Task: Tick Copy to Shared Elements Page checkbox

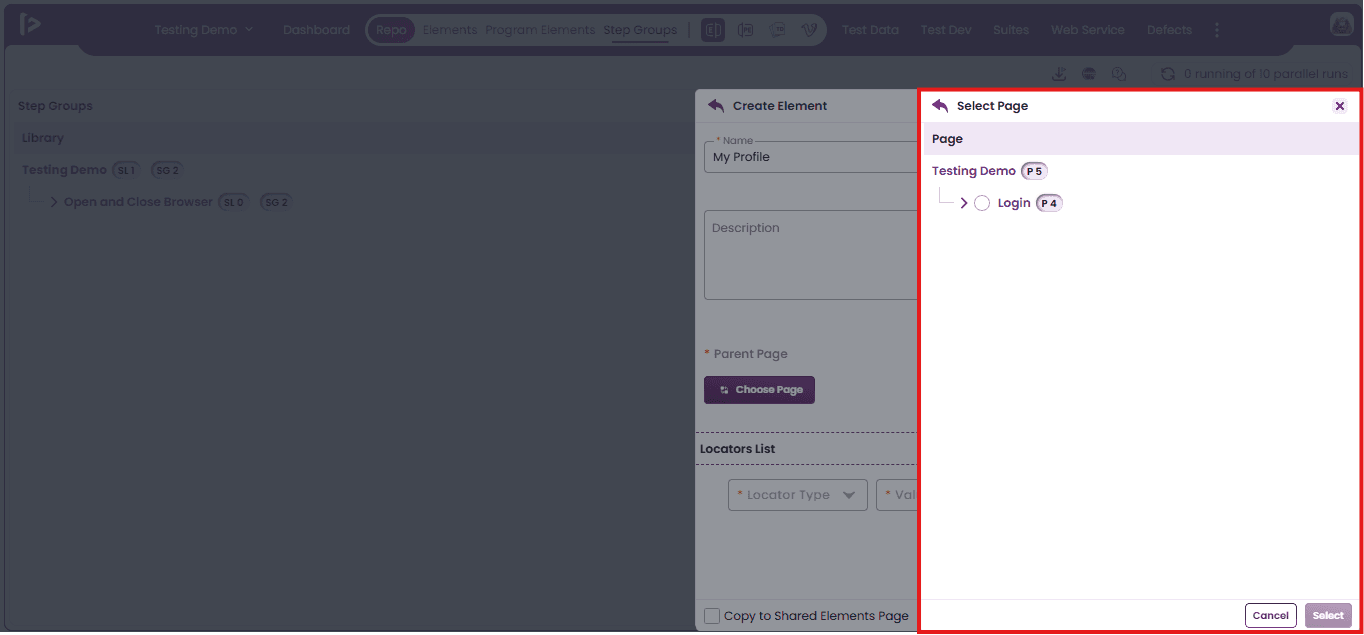Action: tap(712, 616)
